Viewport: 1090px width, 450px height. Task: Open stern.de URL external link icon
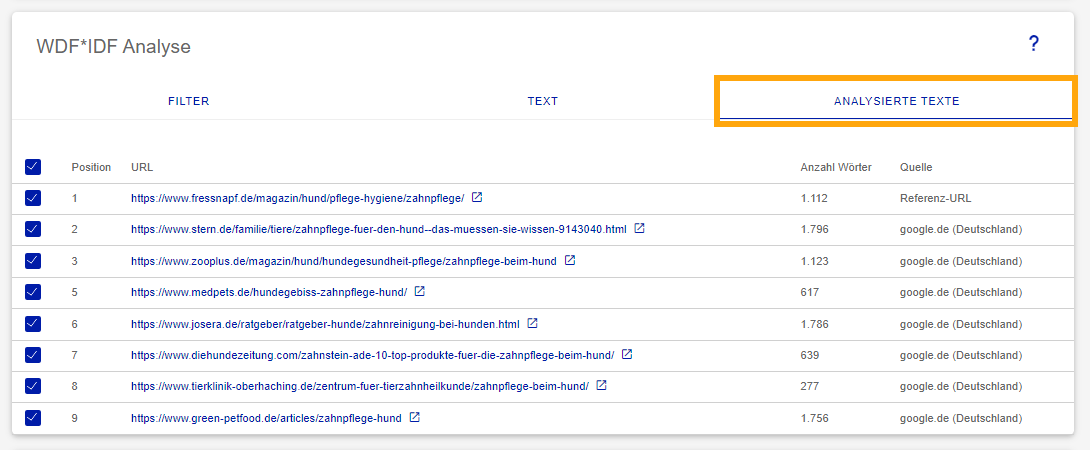click(640, 228)
